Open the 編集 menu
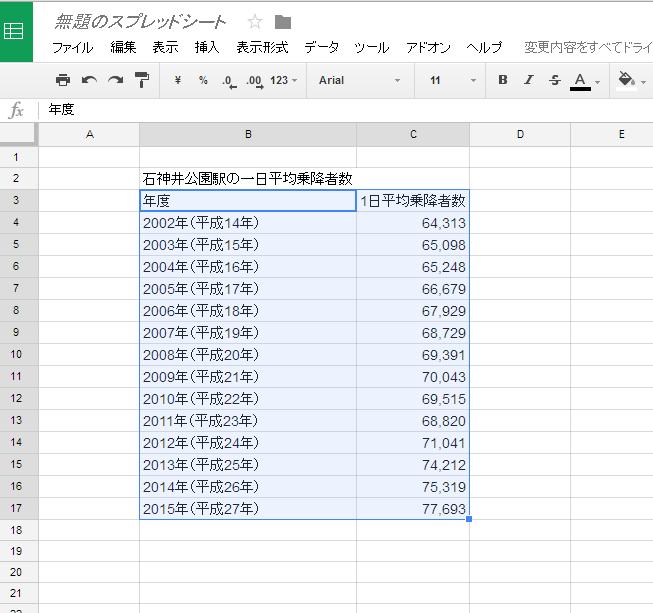 (x=123, y=47)
